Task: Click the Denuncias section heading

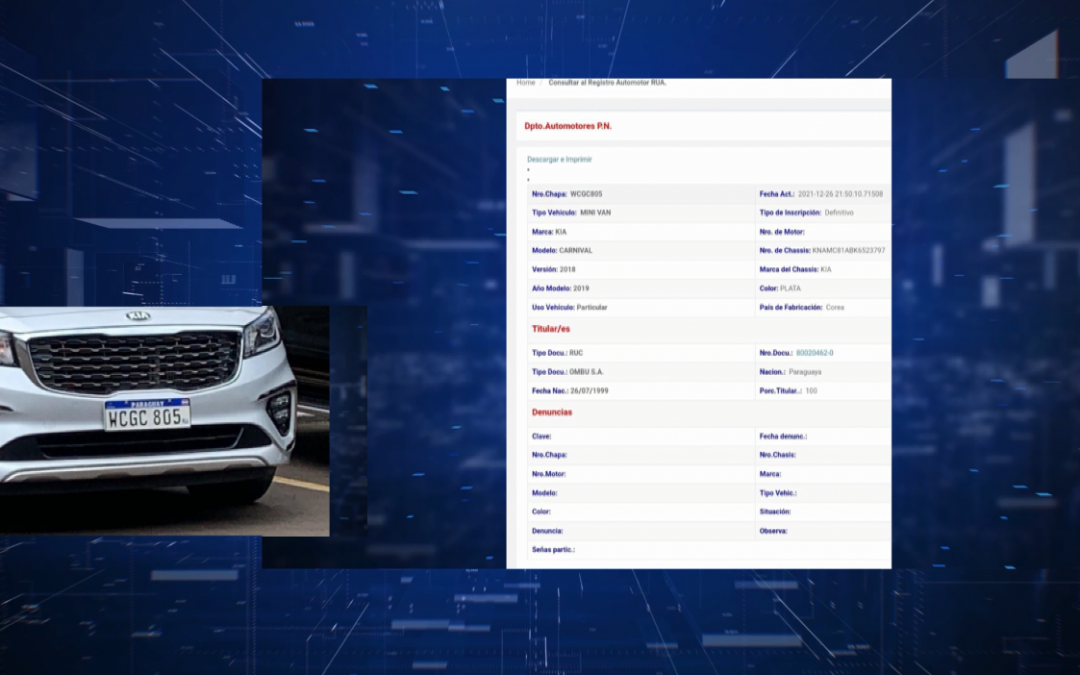Action: click(x=552, y=412)
